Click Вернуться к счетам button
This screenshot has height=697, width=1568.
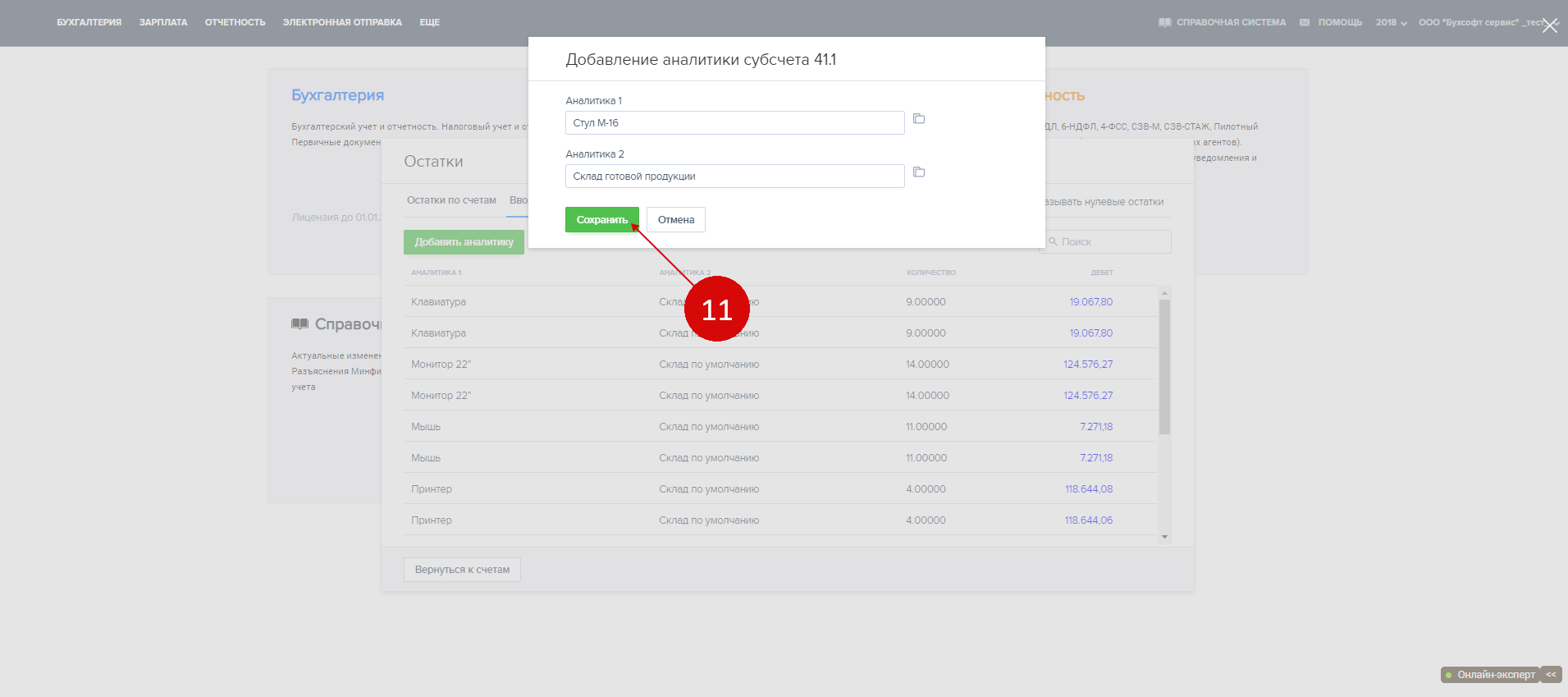462,569
